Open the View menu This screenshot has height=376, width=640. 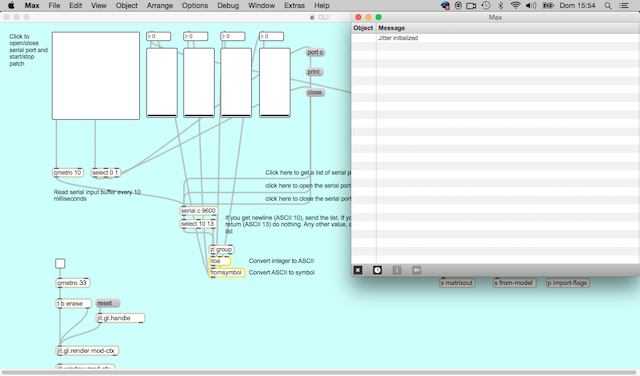click(99, 5)
